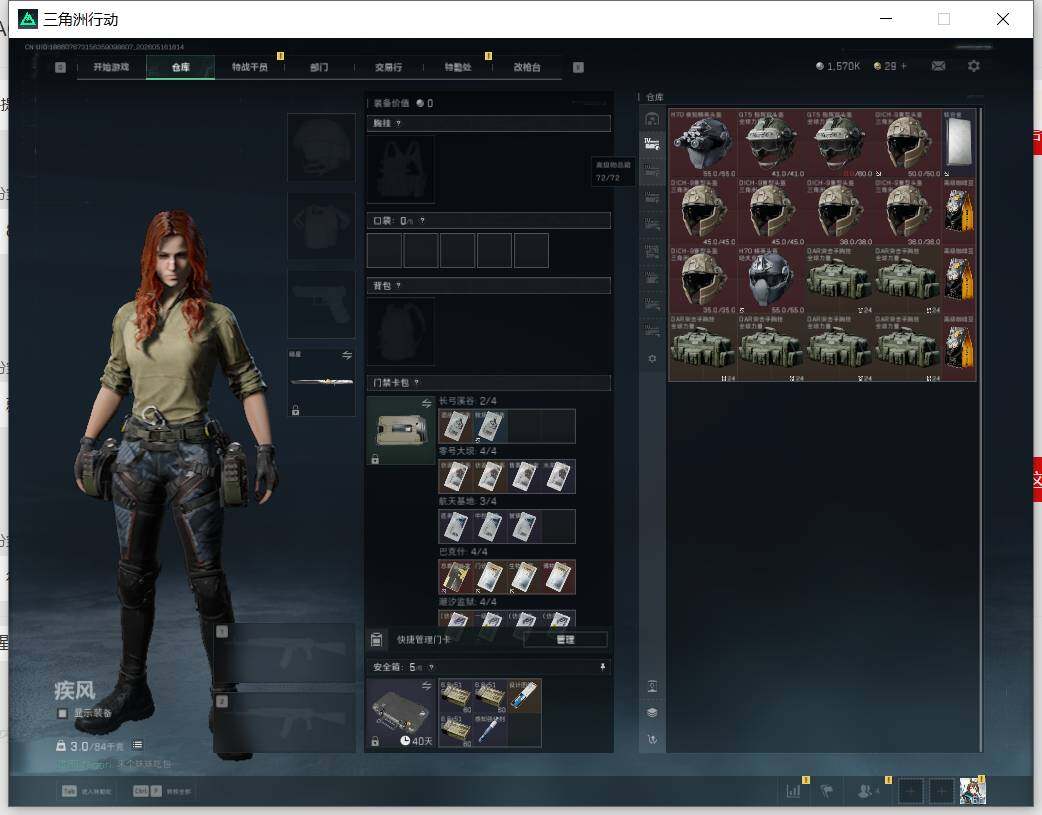Image resolution: width=1042 pixels, height=815 pixels.
Task: Select the H70 night vision helmet
Action: point(703,143)
